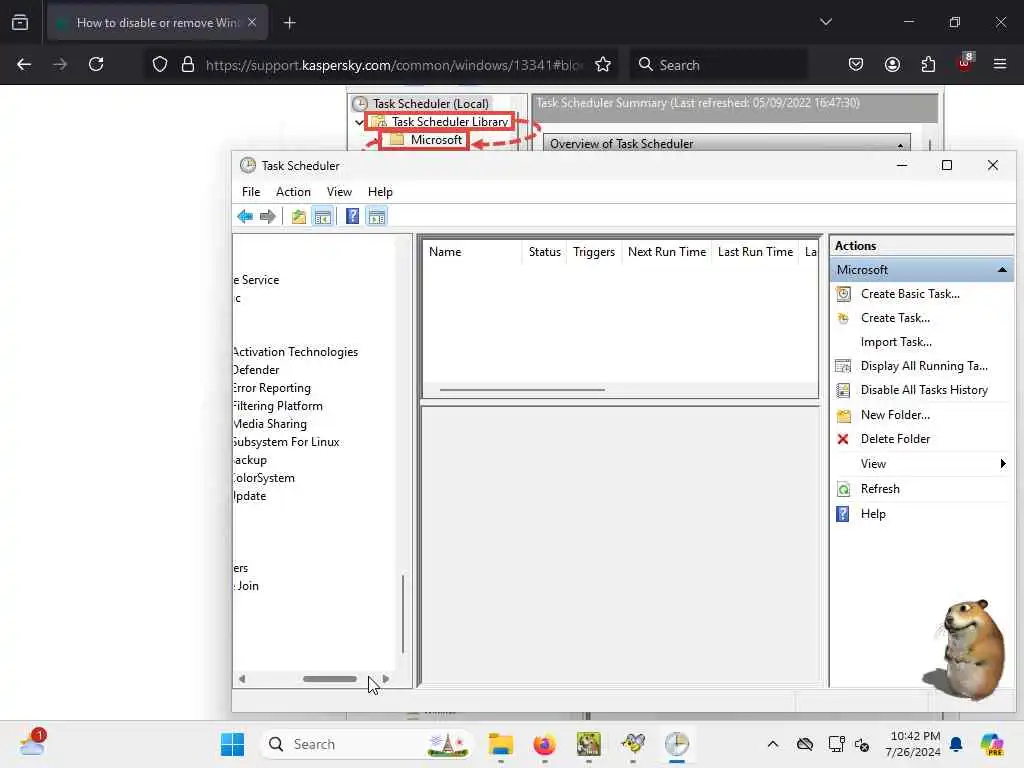Viewport: 1024px width, 768px height.
Task: Select the 'Error Reporting' tree folder
Action: click(272, 388)
